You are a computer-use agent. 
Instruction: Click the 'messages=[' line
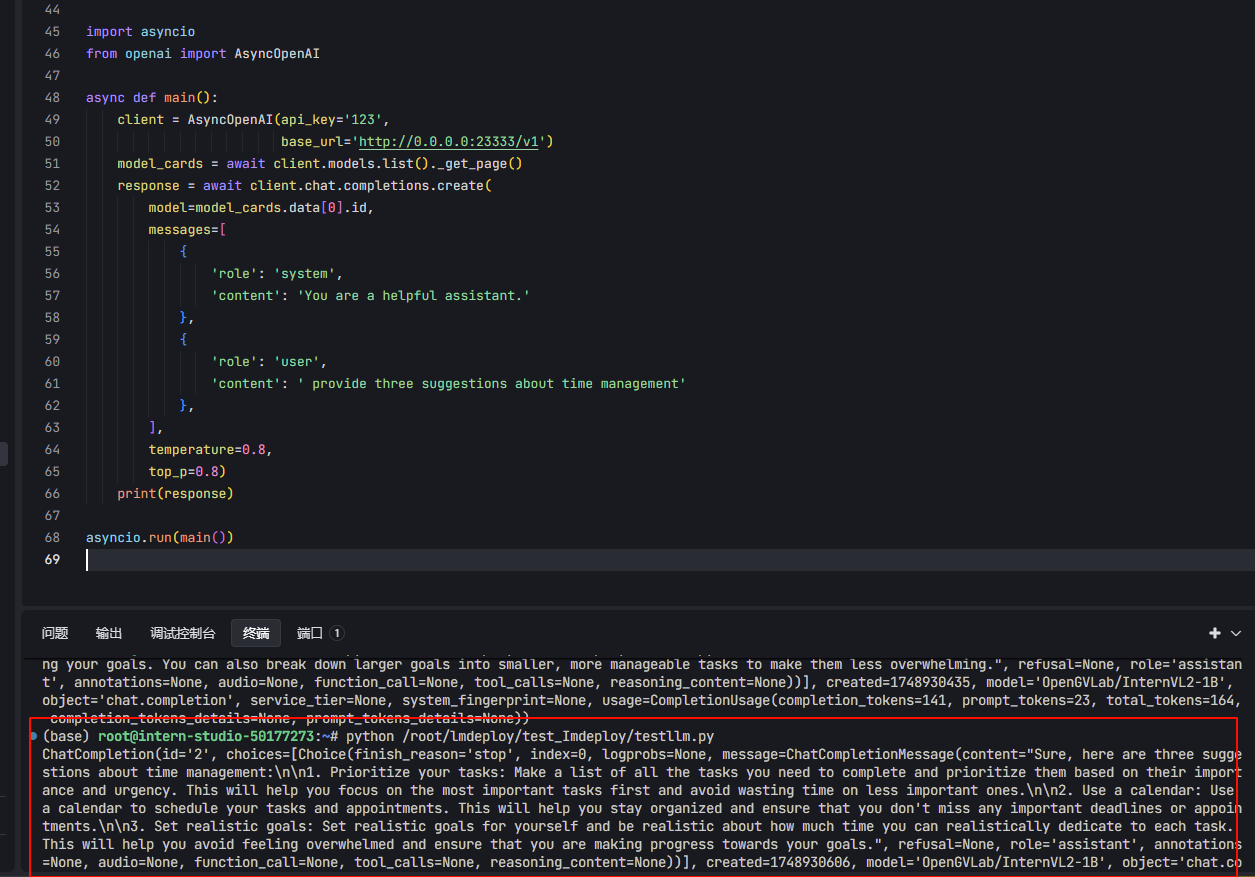click(187, 230)
